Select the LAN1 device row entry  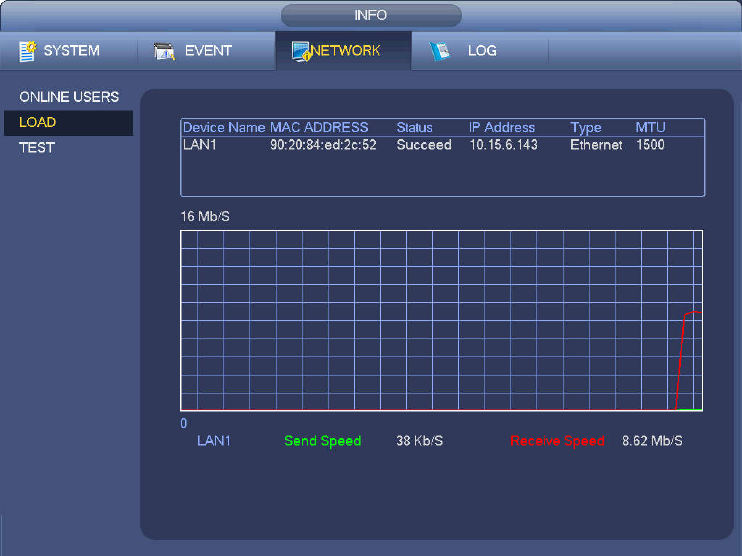[200, 145]
